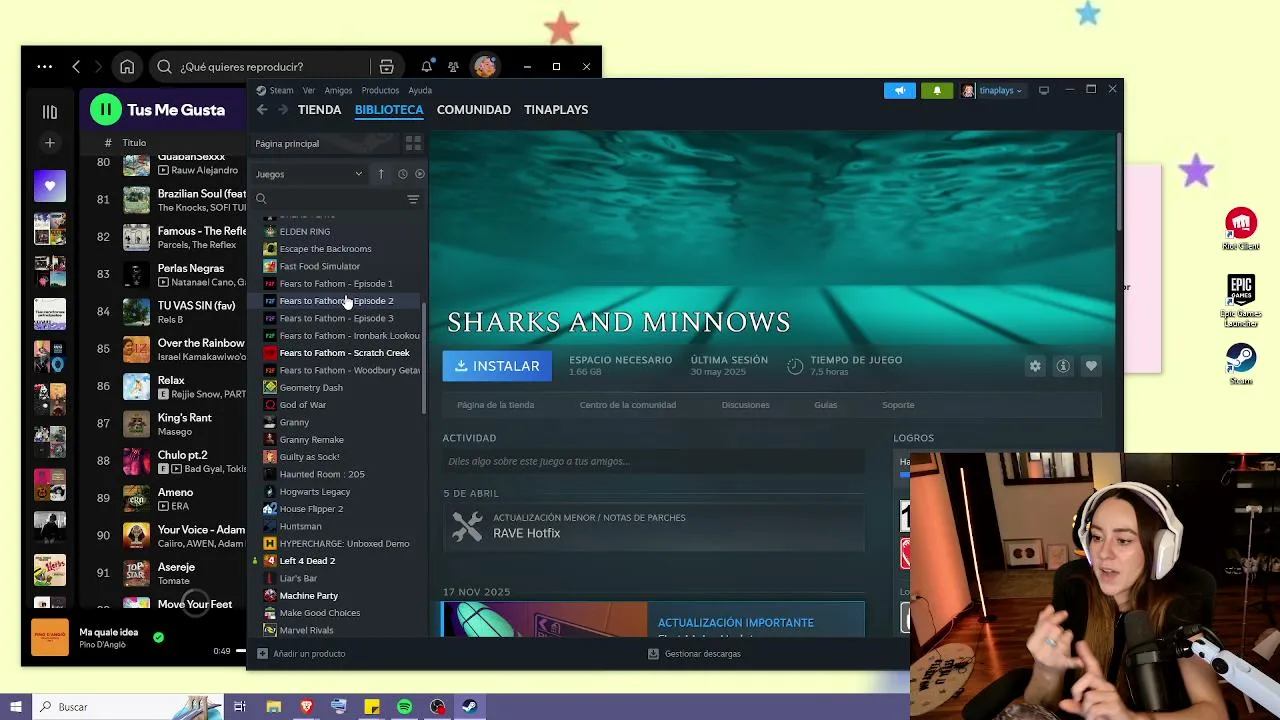The image size is (1280, 720).
Task: Go to Spotify home icon
Action: pos(127,67)
